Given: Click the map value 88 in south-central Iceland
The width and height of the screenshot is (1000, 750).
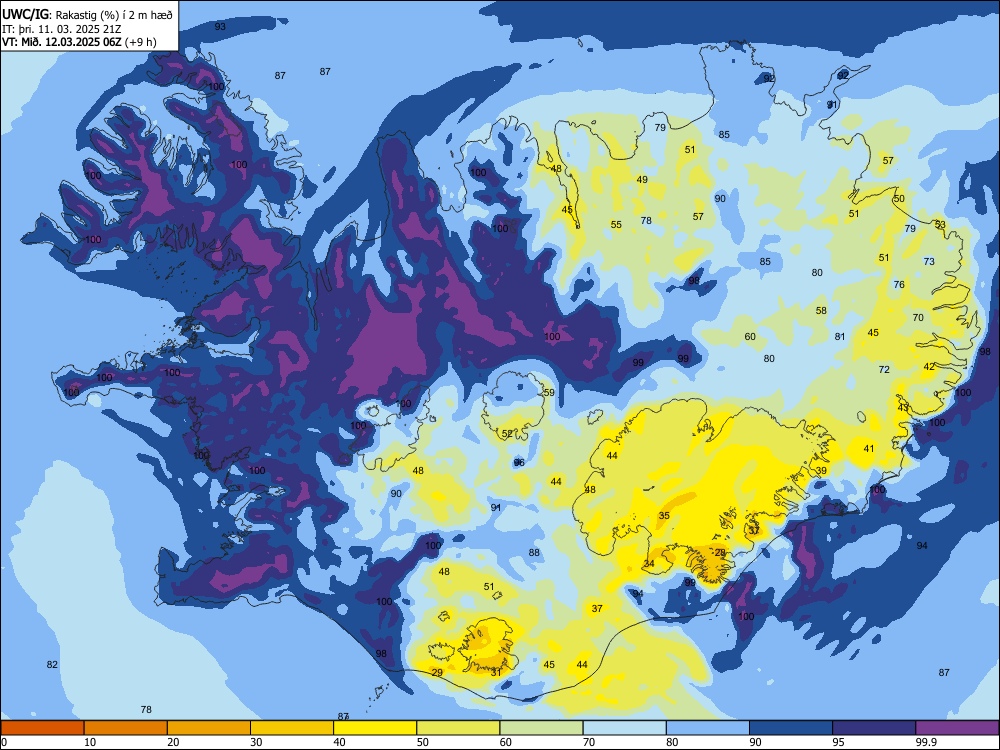Looking at the screenshot, I should [x=534, y=553].
